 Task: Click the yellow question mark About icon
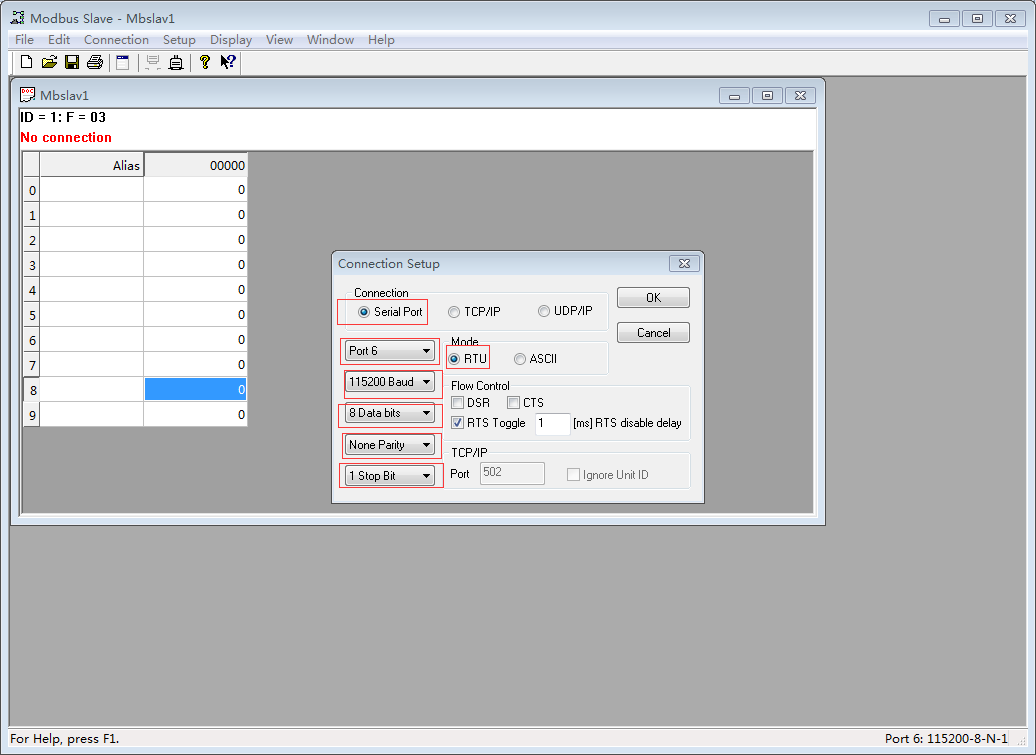click(x=205, y=62)
